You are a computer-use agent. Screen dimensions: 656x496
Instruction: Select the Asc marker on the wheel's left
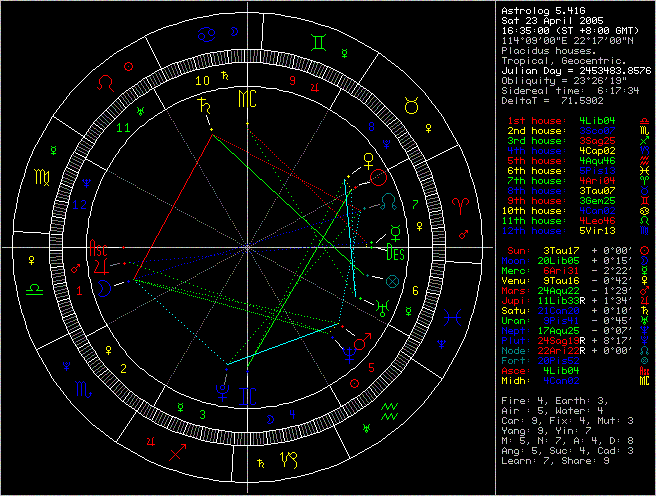[98, 248]
